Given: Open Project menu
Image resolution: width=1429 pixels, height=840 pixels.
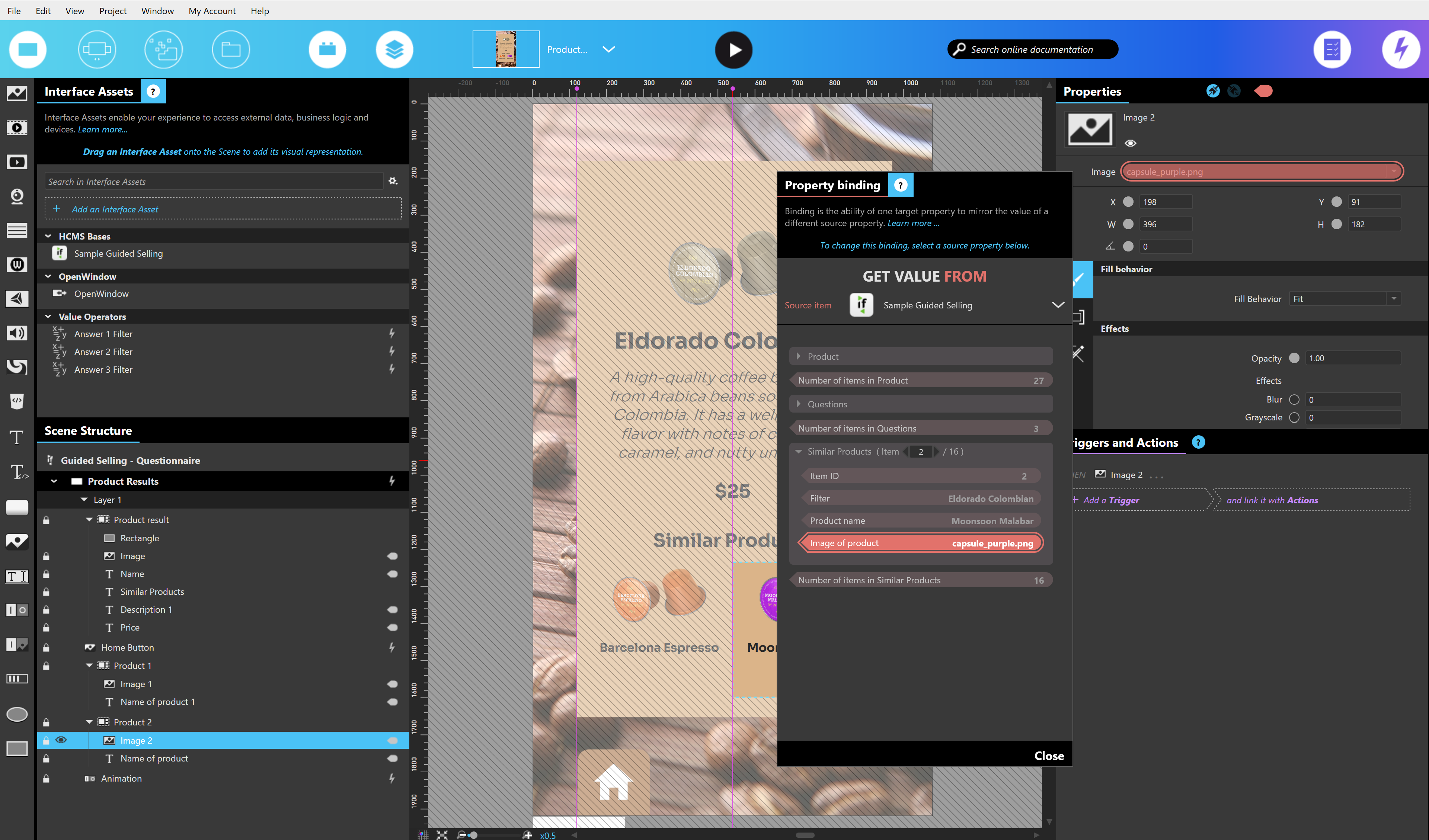Looking at the screenshot, I should click(x=113, y=11).
